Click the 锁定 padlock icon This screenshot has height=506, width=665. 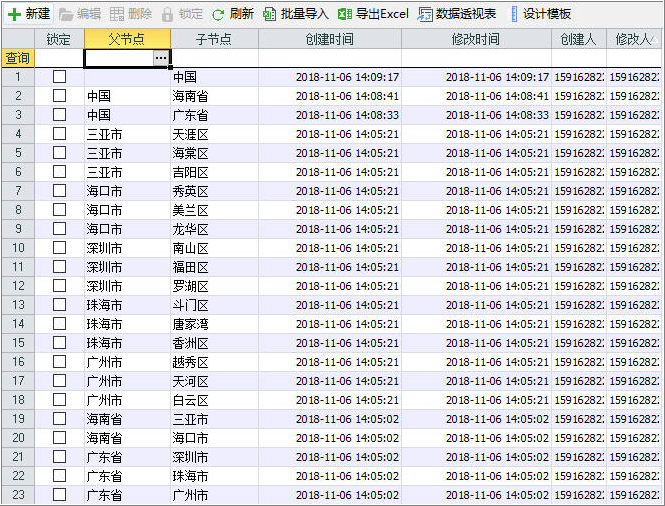click(168, 14)
